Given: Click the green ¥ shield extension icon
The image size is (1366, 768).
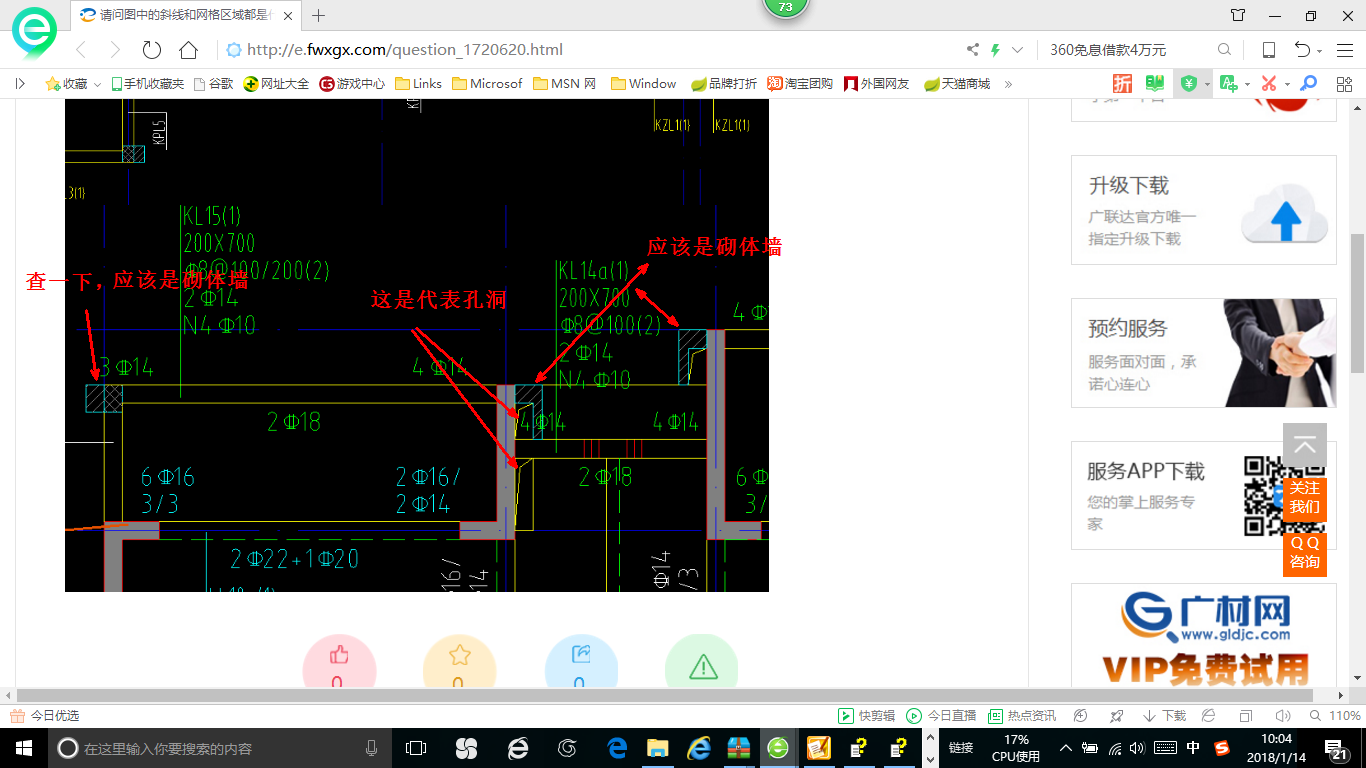Looking at the screenshot, I should coord(1189,84).
